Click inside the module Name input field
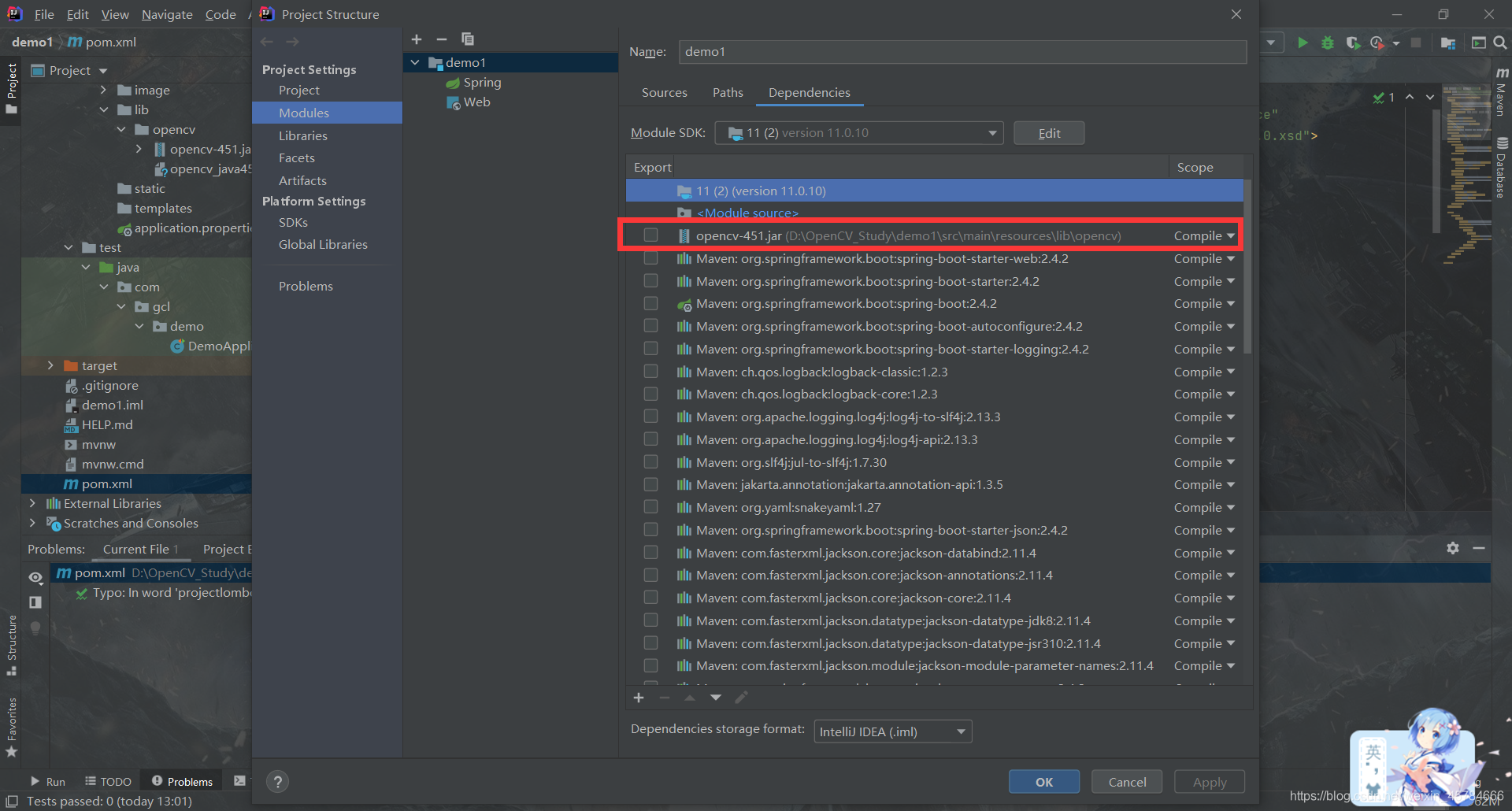Viewport: 1512px width, 811px height. point(866,51)
